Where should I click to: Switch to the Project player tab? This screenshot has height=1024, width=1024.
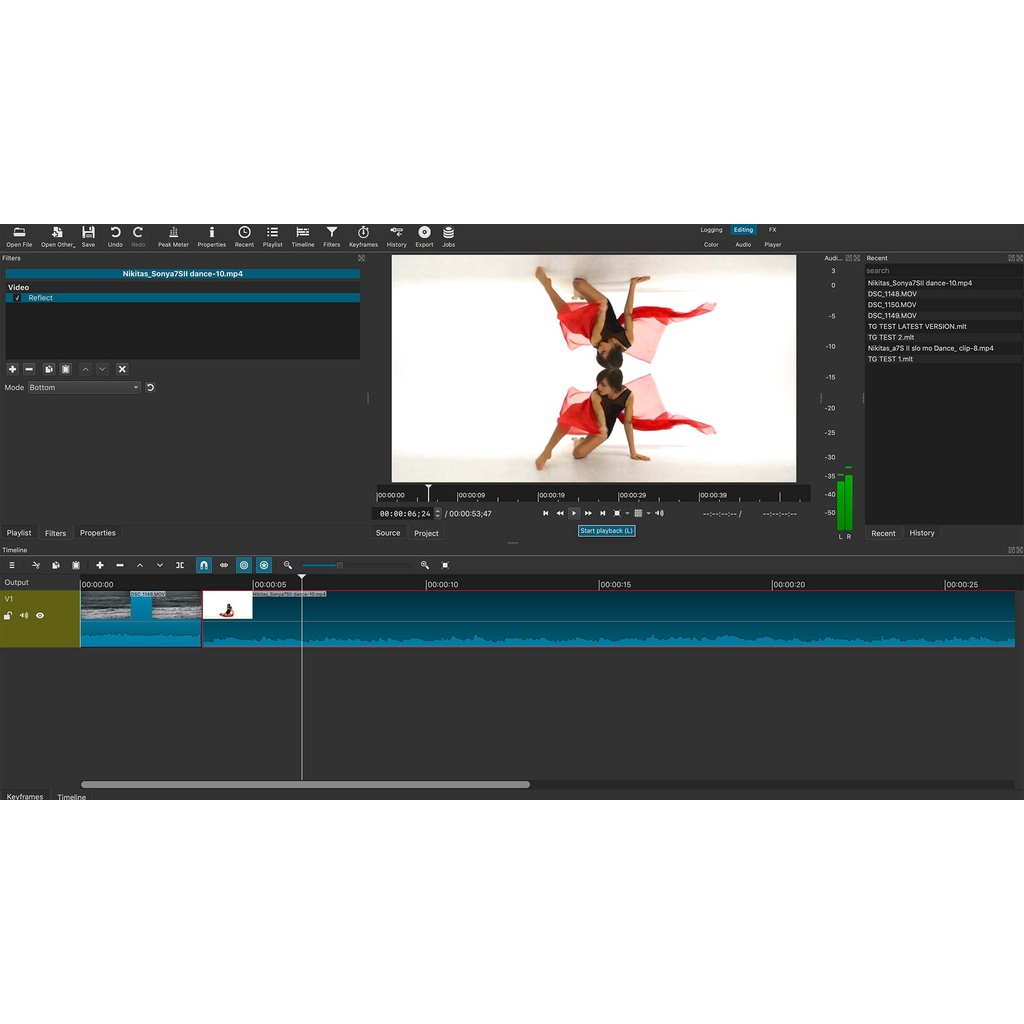(426, 533)
